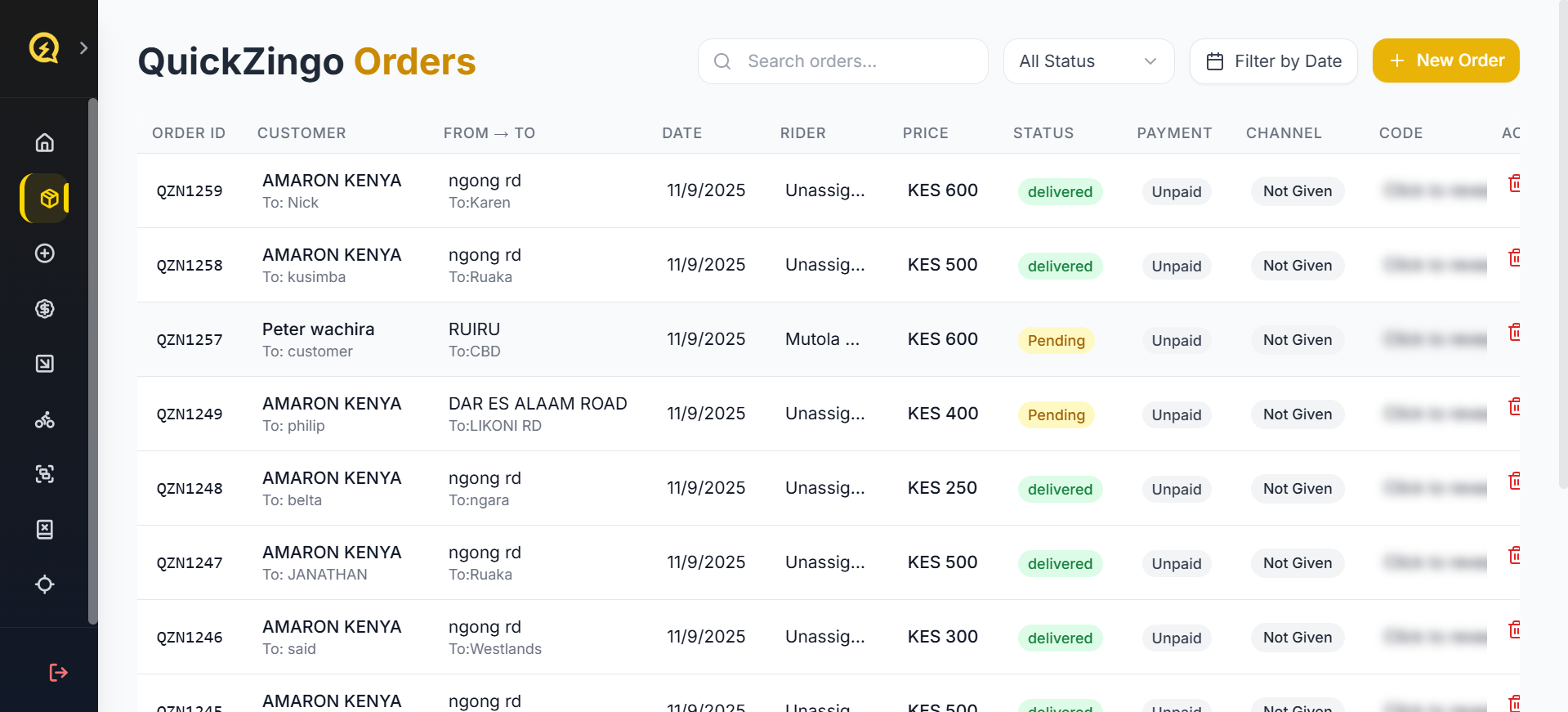Reveal the blurred code for QZN1248

1435,488
